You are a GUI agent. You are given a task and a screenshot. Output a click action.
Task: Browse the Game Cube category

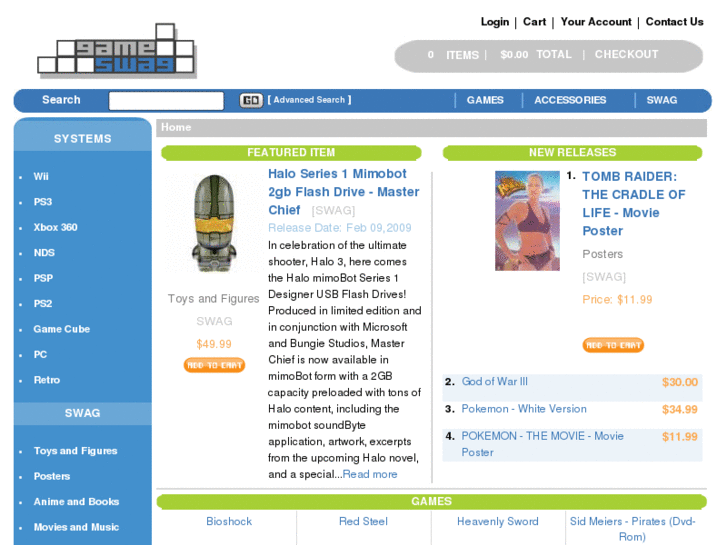(62, 329)
